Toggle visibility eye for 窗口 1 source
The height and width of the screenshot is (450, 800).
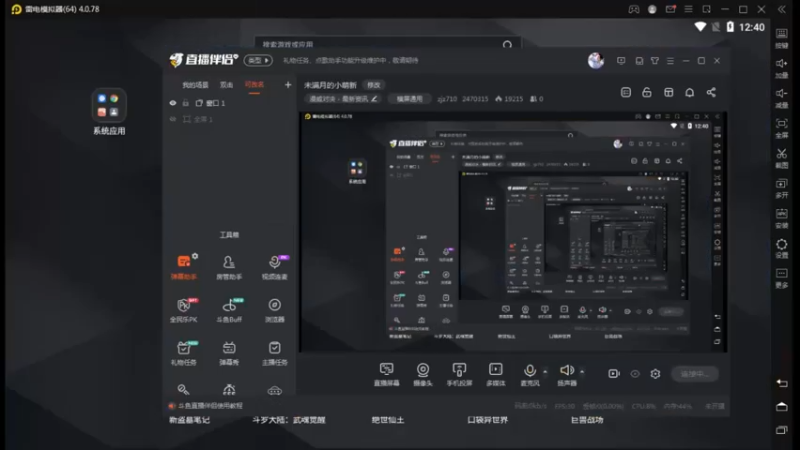pyautogui.click(x=173, y=103)
